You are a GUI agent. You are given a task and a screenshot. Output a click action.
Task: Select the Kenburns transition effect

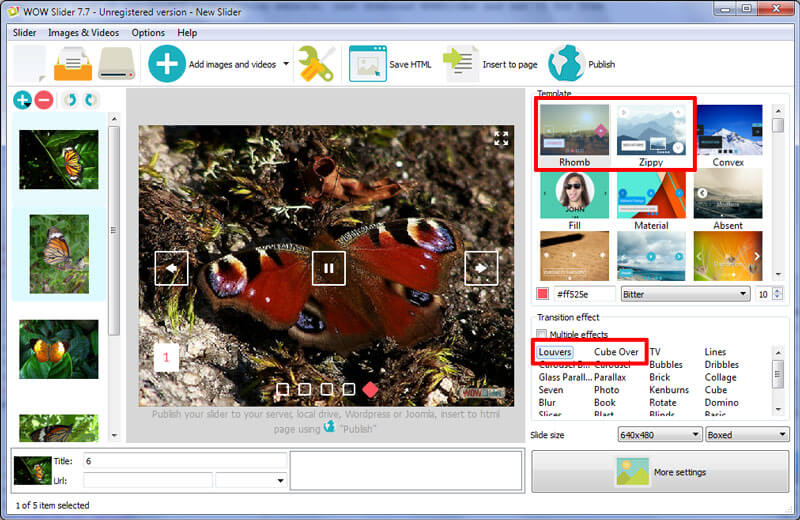click(668, 390)
